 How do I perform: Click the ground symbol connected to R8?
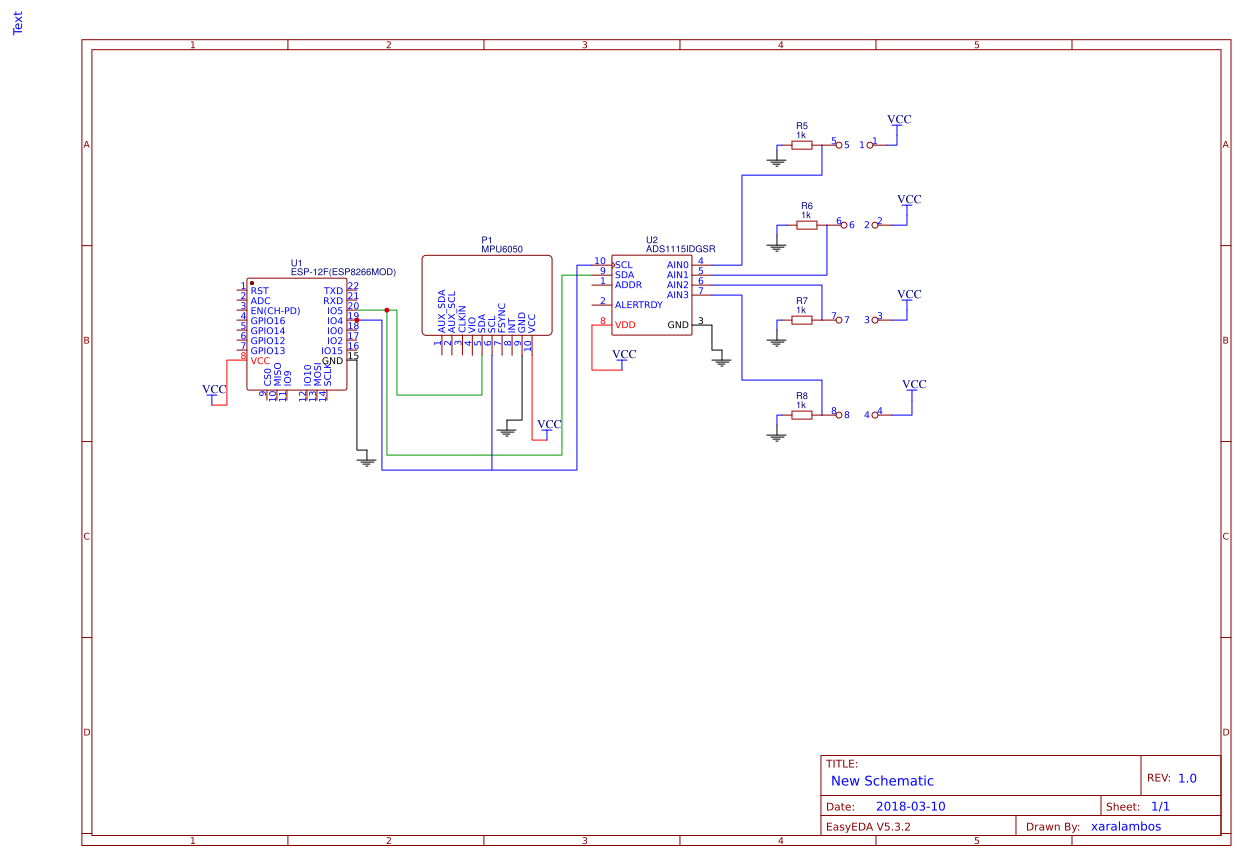coord(776,436)
